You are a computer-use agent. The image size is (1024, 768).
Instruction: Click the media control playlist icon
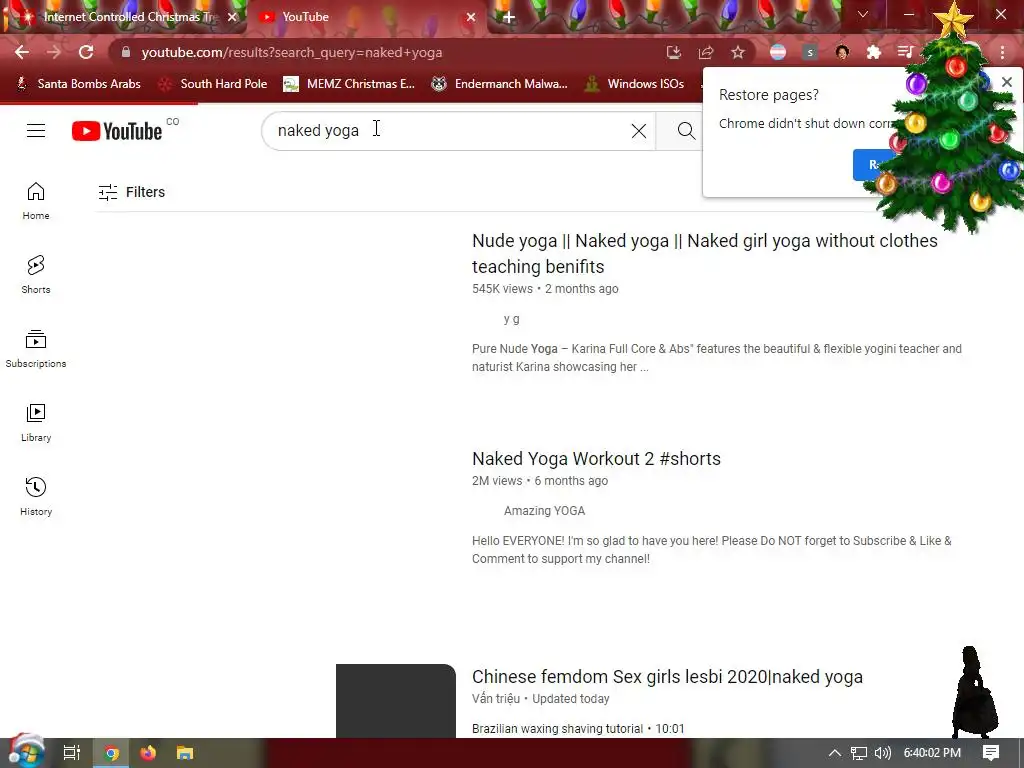pyautogui.click(x=905, y=52)
